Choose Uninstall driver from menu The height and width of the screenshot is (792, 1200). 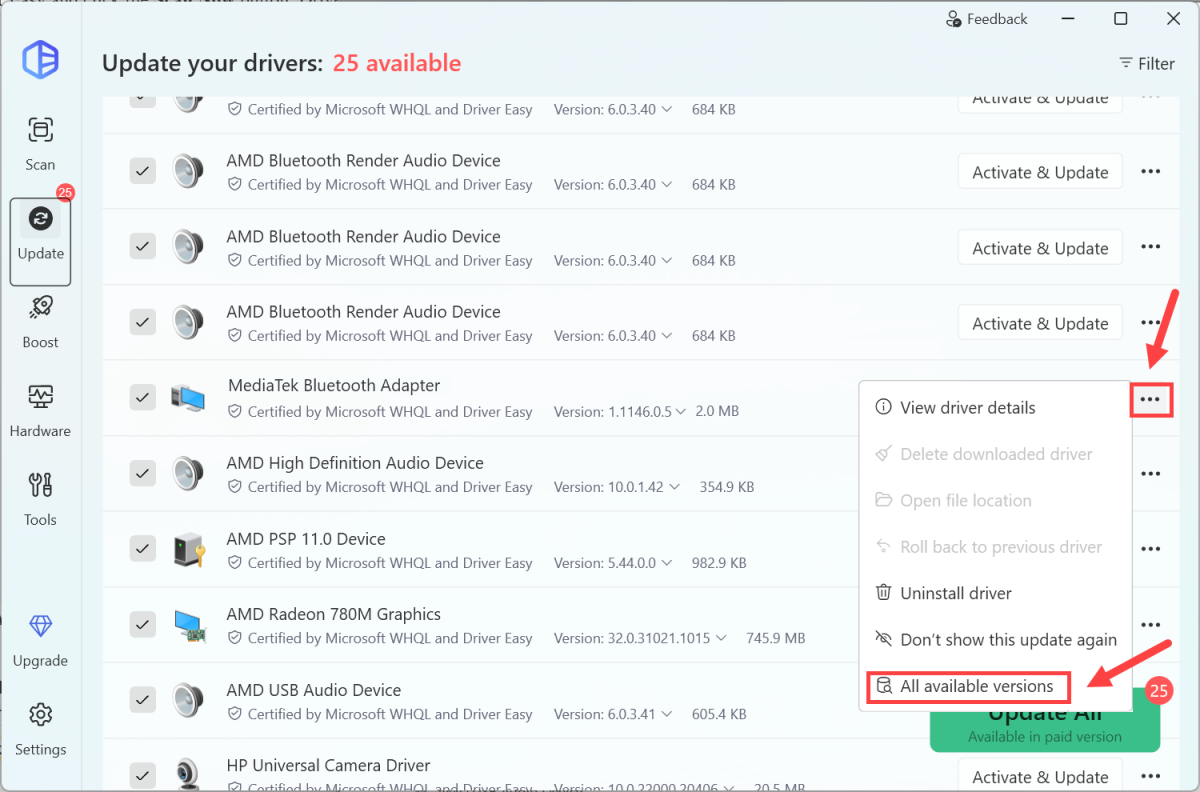coord(995,593)
